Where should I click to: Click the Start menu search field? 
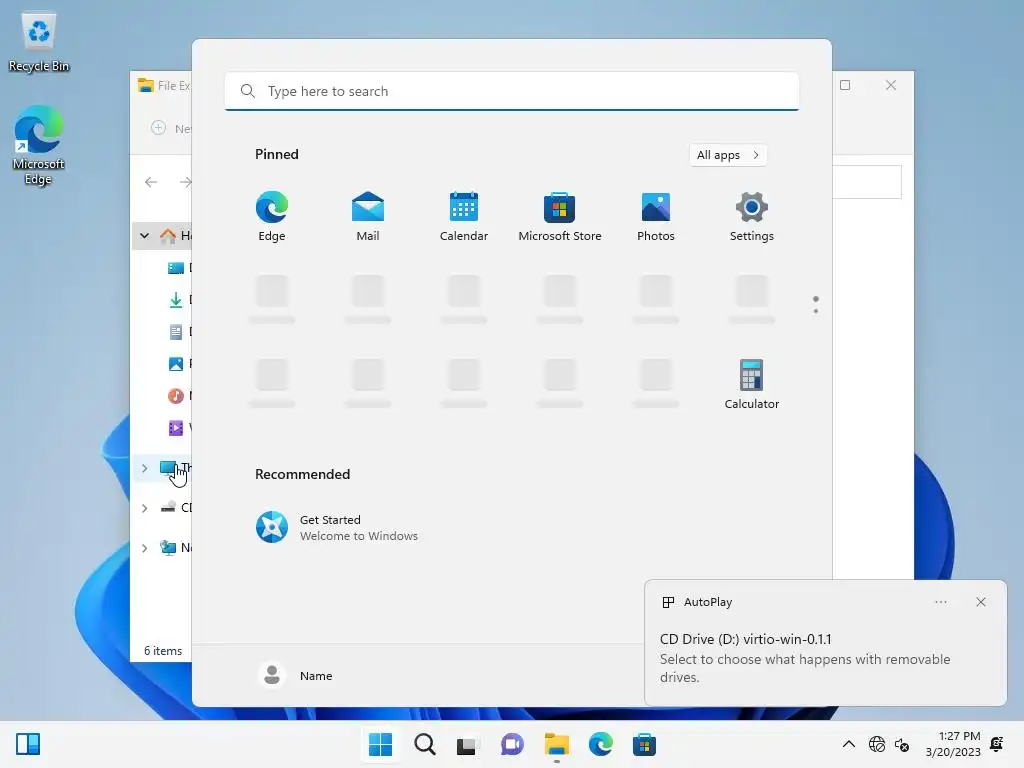click(x=512, y=91)
